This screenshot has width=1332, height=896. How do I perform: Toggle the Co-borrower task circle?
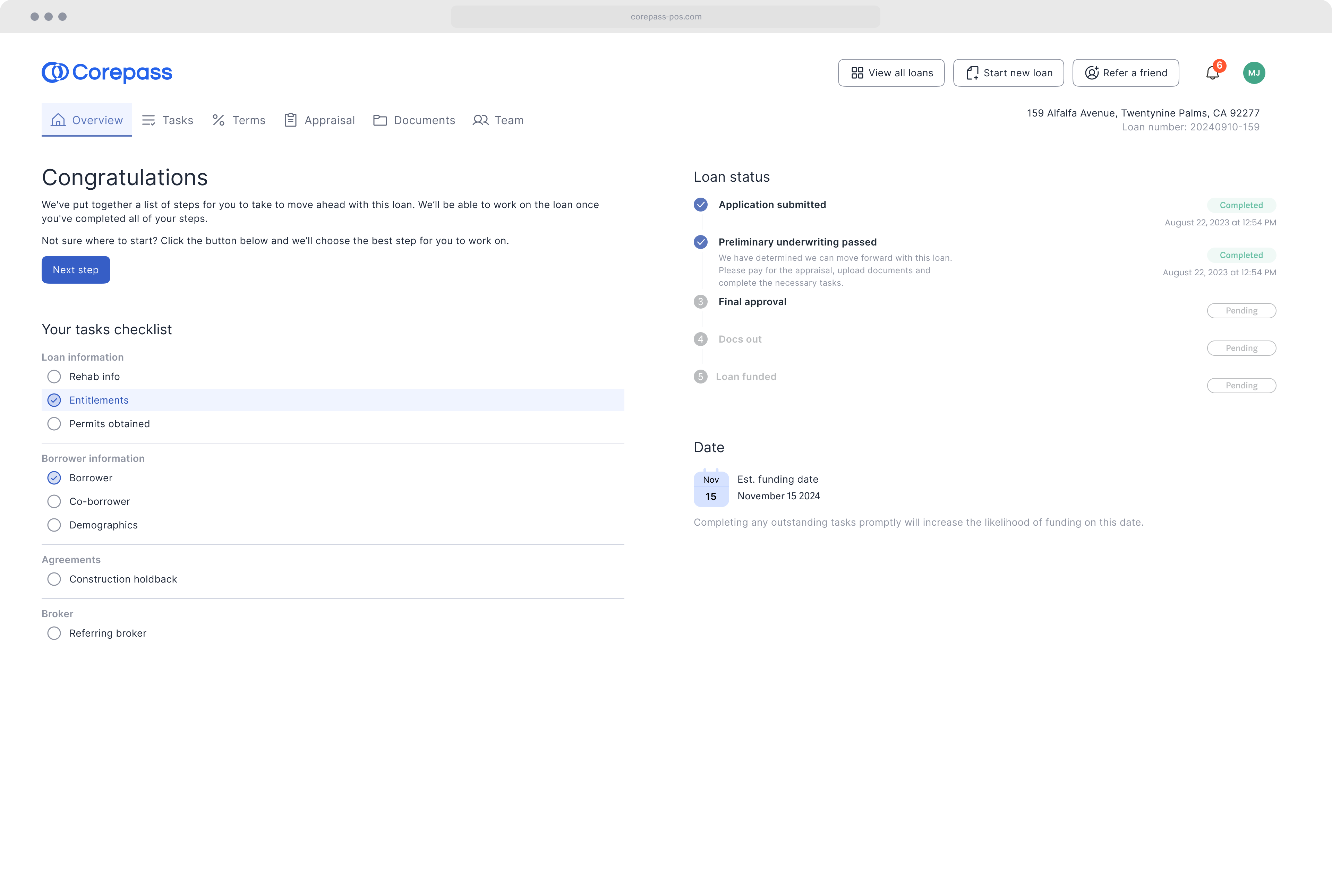point(54,502)
